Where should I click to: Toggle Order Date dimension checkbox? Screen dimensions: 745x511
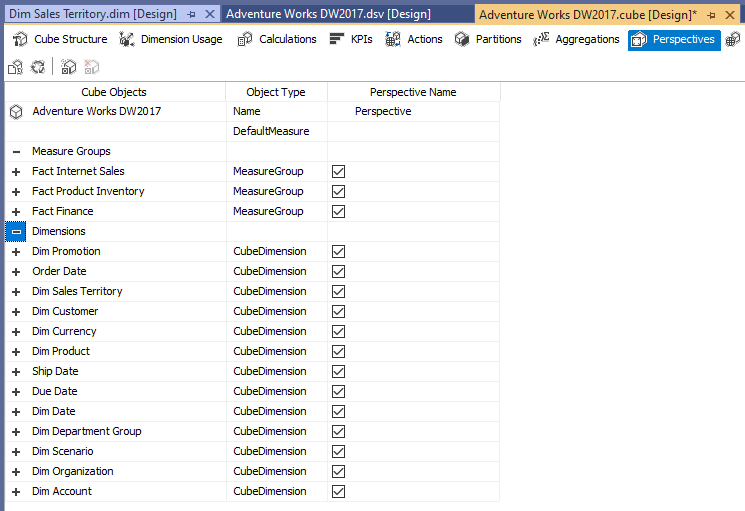(338, 271)
